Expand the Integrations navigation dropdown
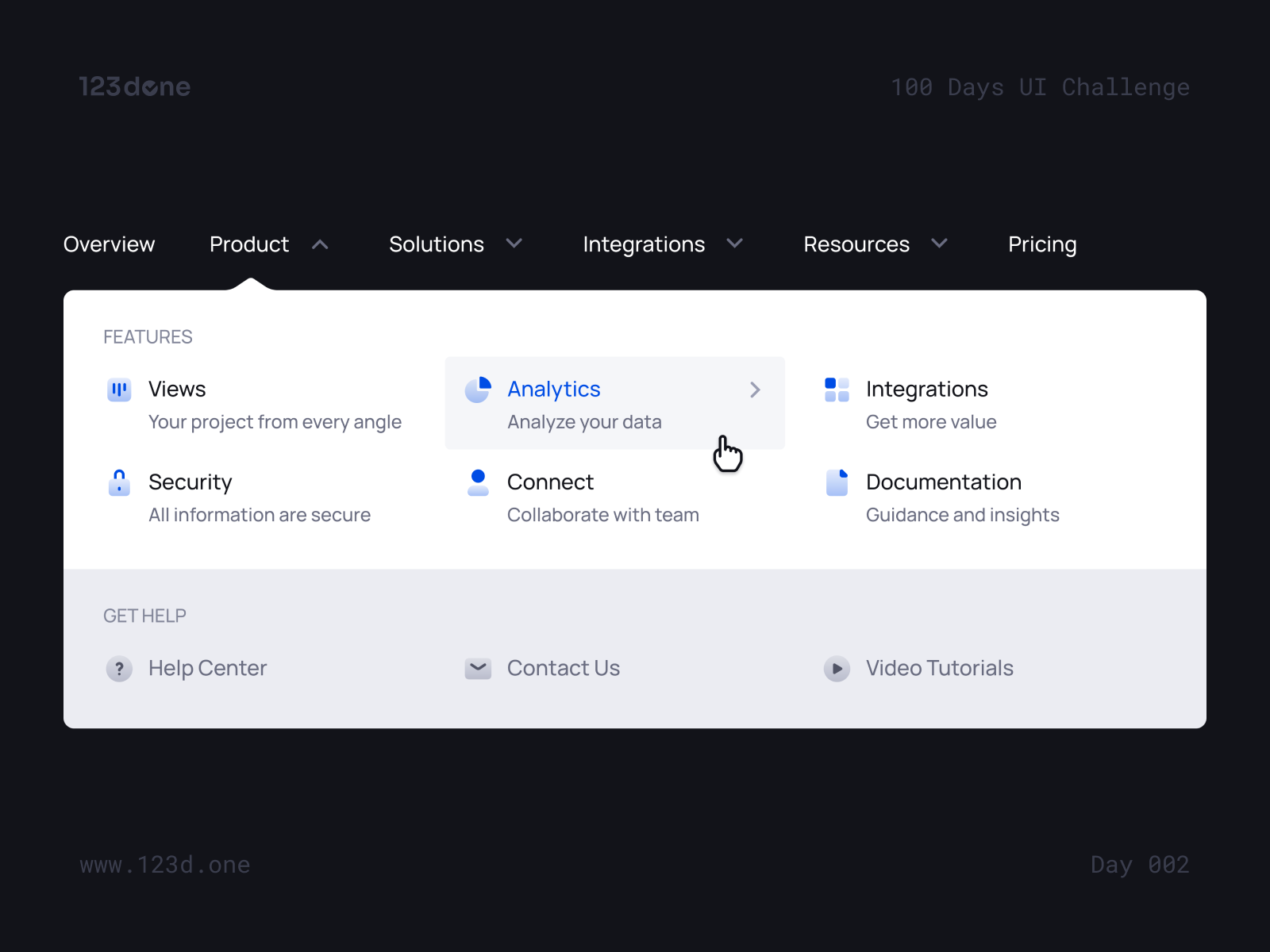The height and width of the screenshot is (952, 1270). [x=734, y=244]
